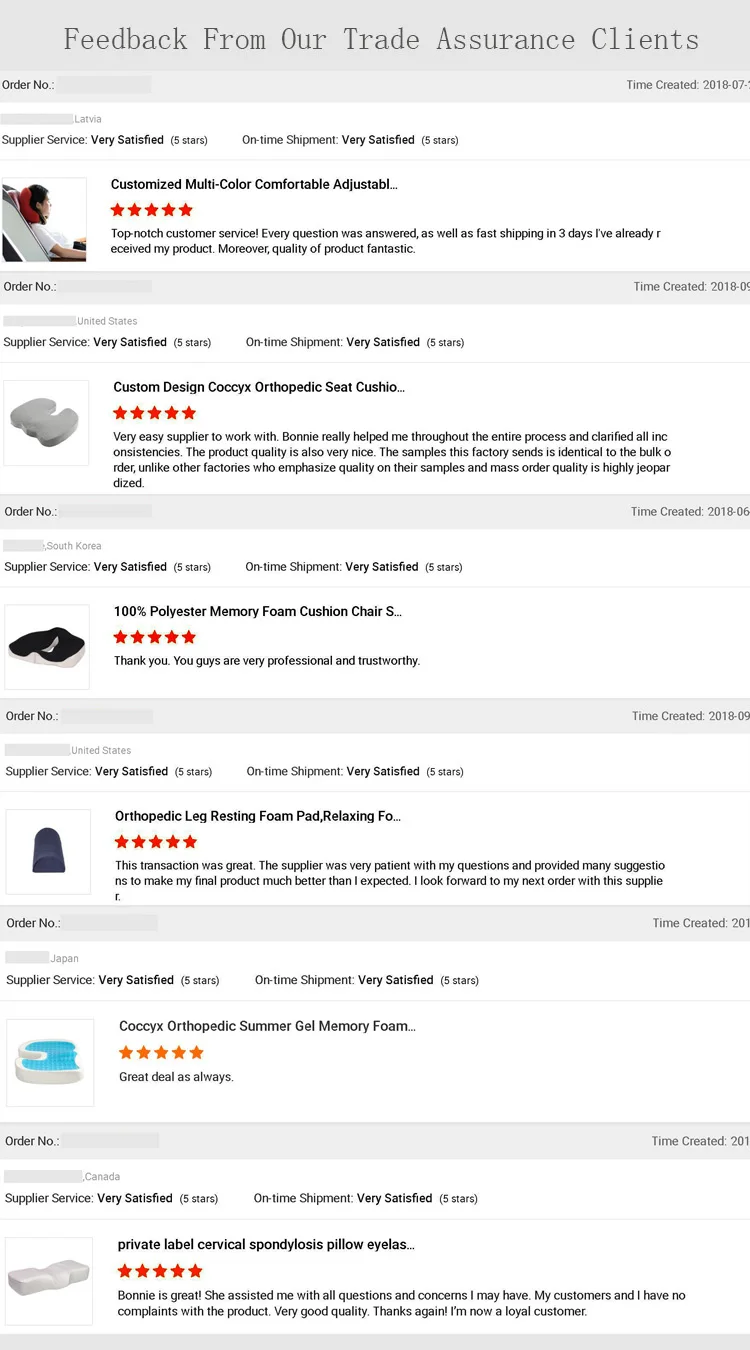Click the white cervical pillow thumbnail

(x=49, y=1279)
